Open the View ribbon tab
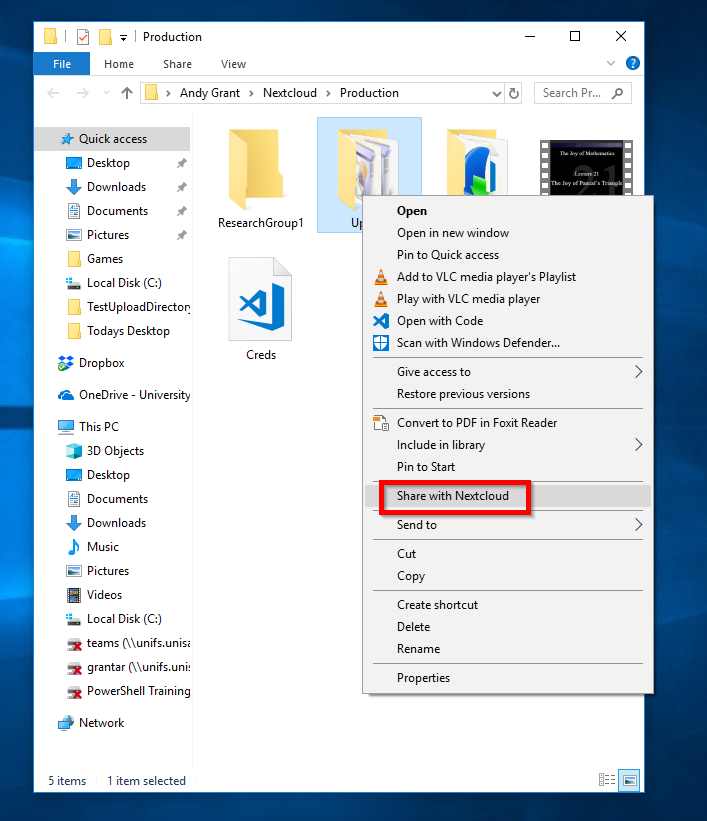707x821 pixels. click(233, 64)
